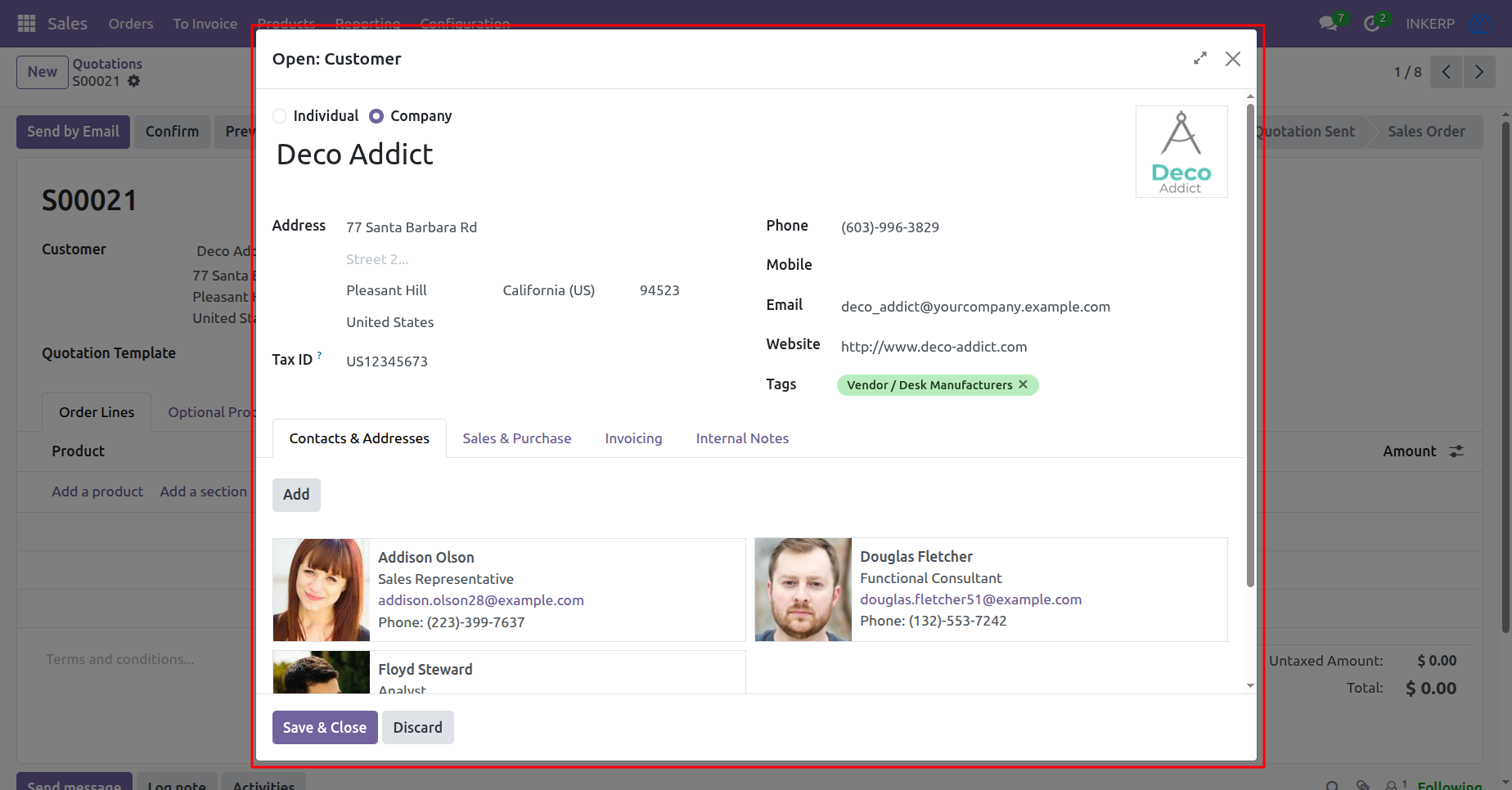
Task: Confirm the quotation
Action: pyautogui.click(x=172, y=132)
